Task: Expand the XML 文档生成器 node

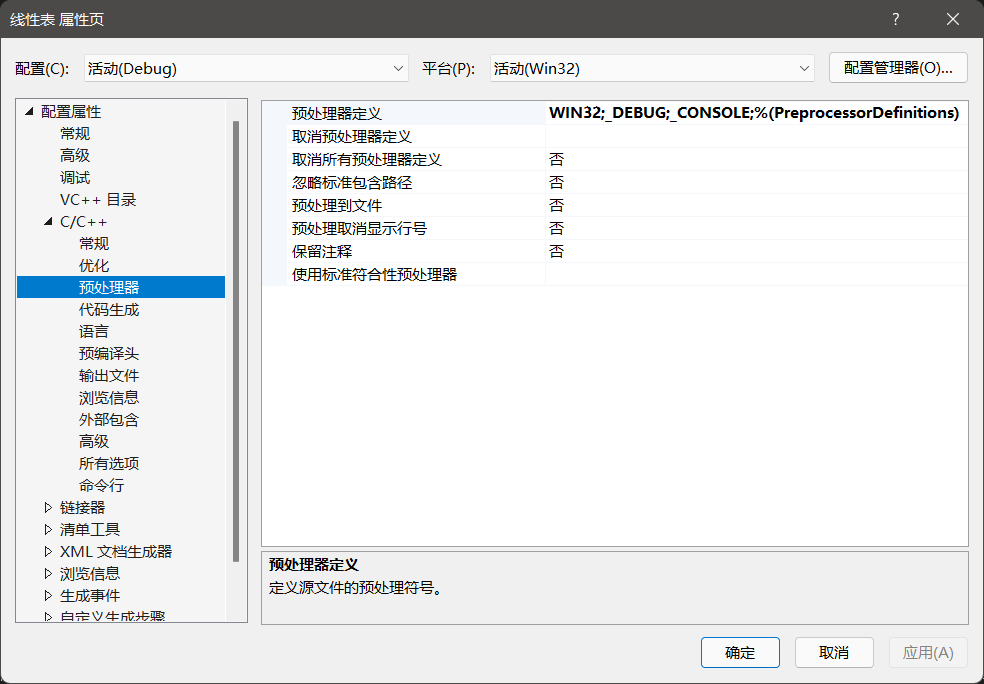Action: click(47, 551)
